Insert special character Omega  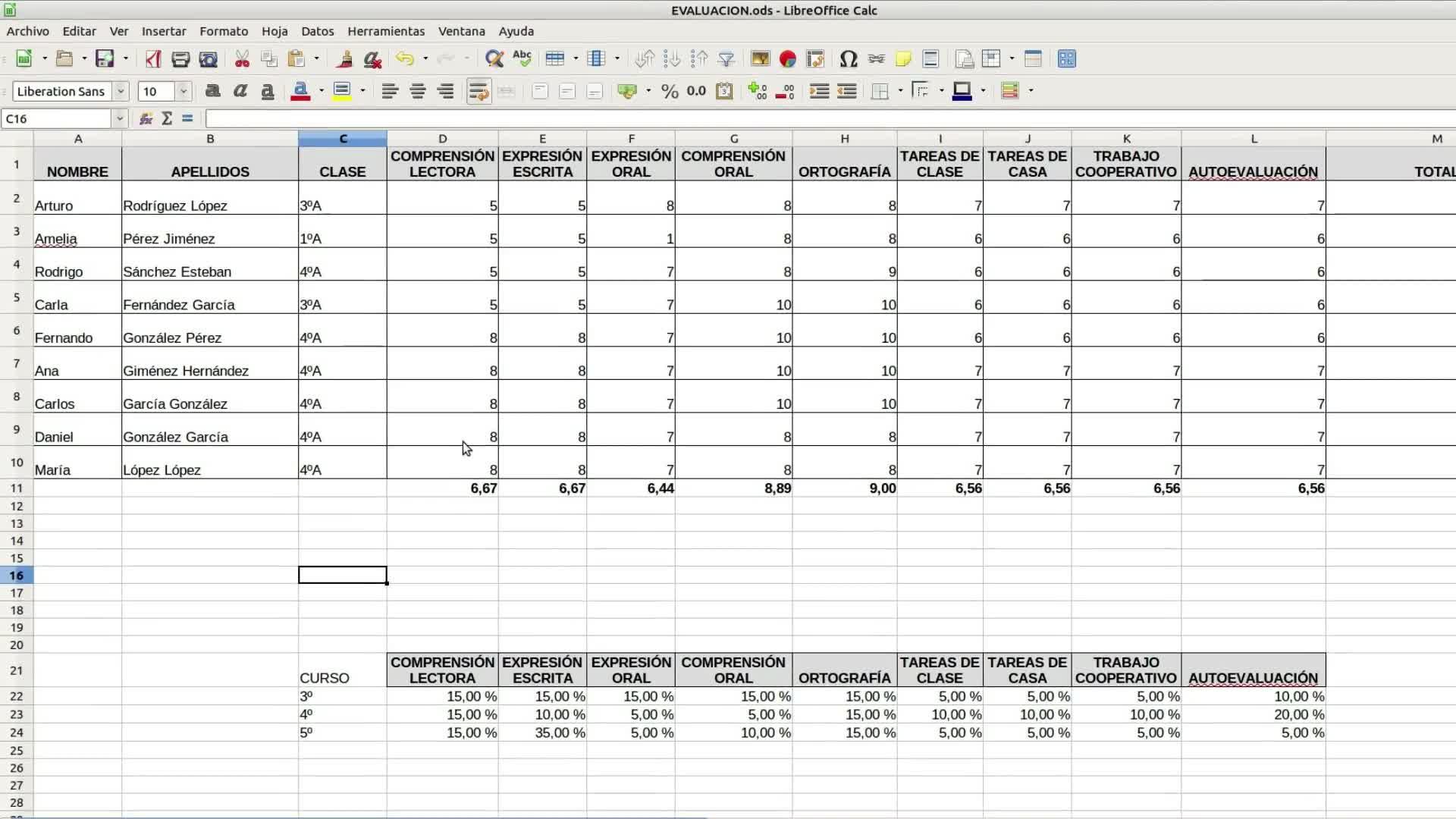click(x=849, y=59)
